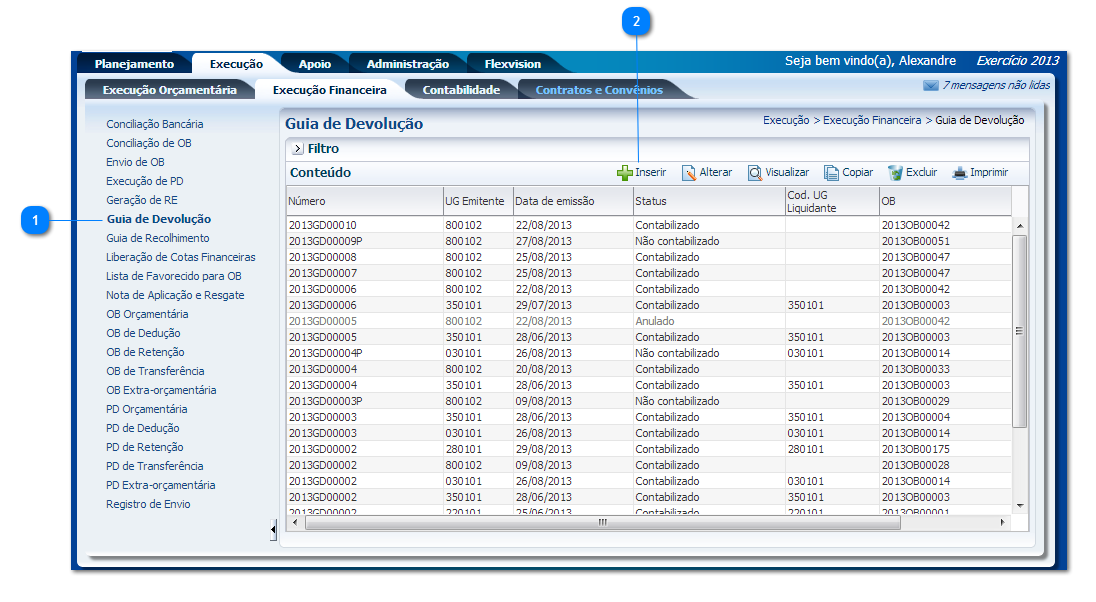The height and width of the screenshot is (602, 1096).
Task: Click the Copiar documents icon
Action: (x=831, y=173)
